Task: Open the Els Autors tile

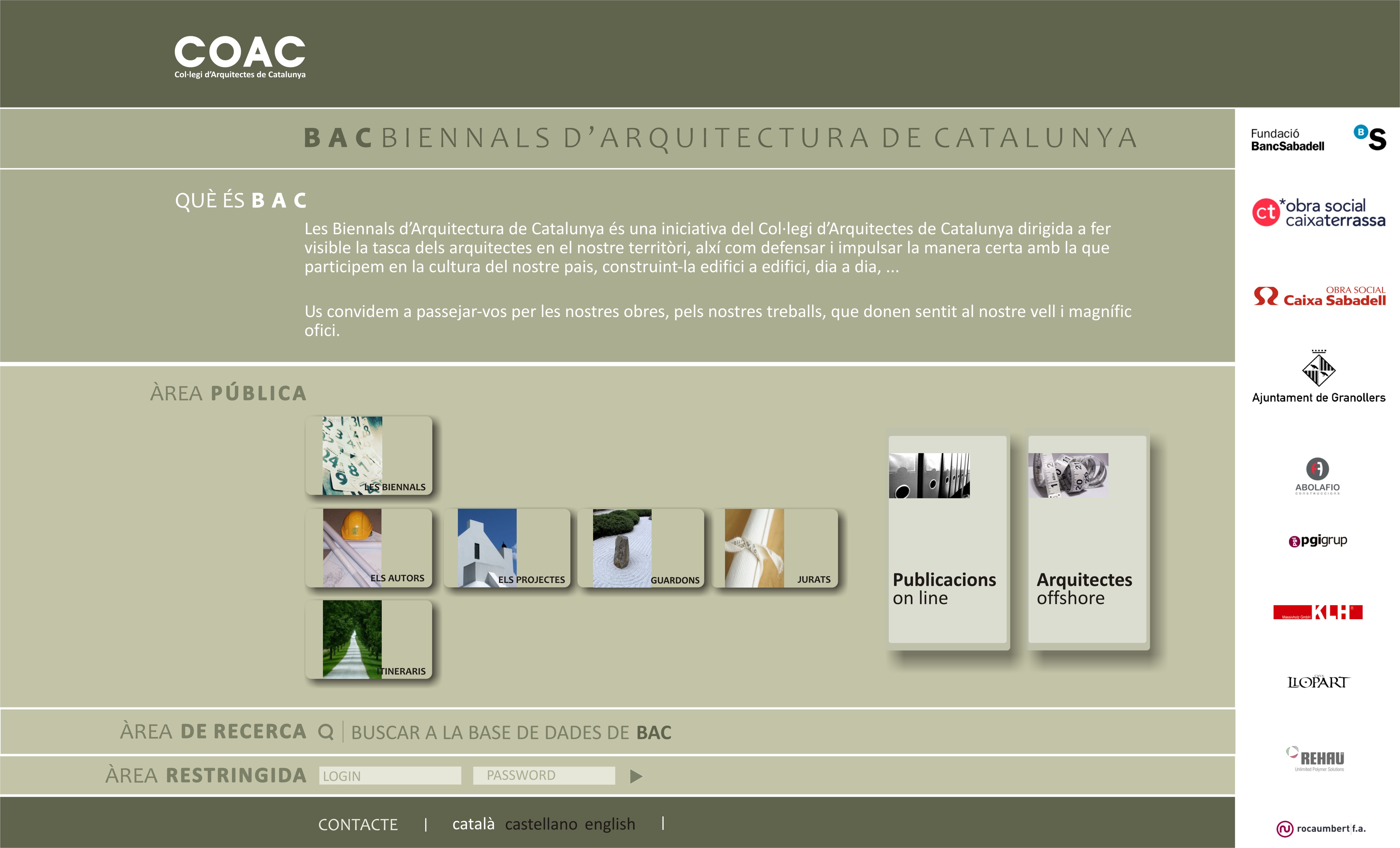Action: point(369,547)
